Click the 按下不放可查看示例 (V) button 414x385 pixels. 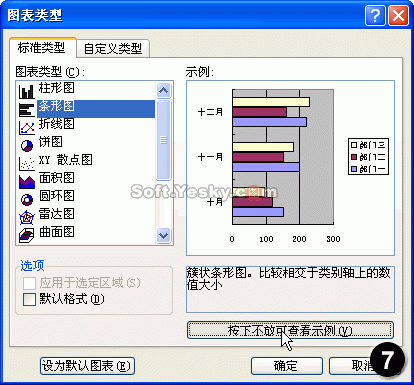(290, 330)
